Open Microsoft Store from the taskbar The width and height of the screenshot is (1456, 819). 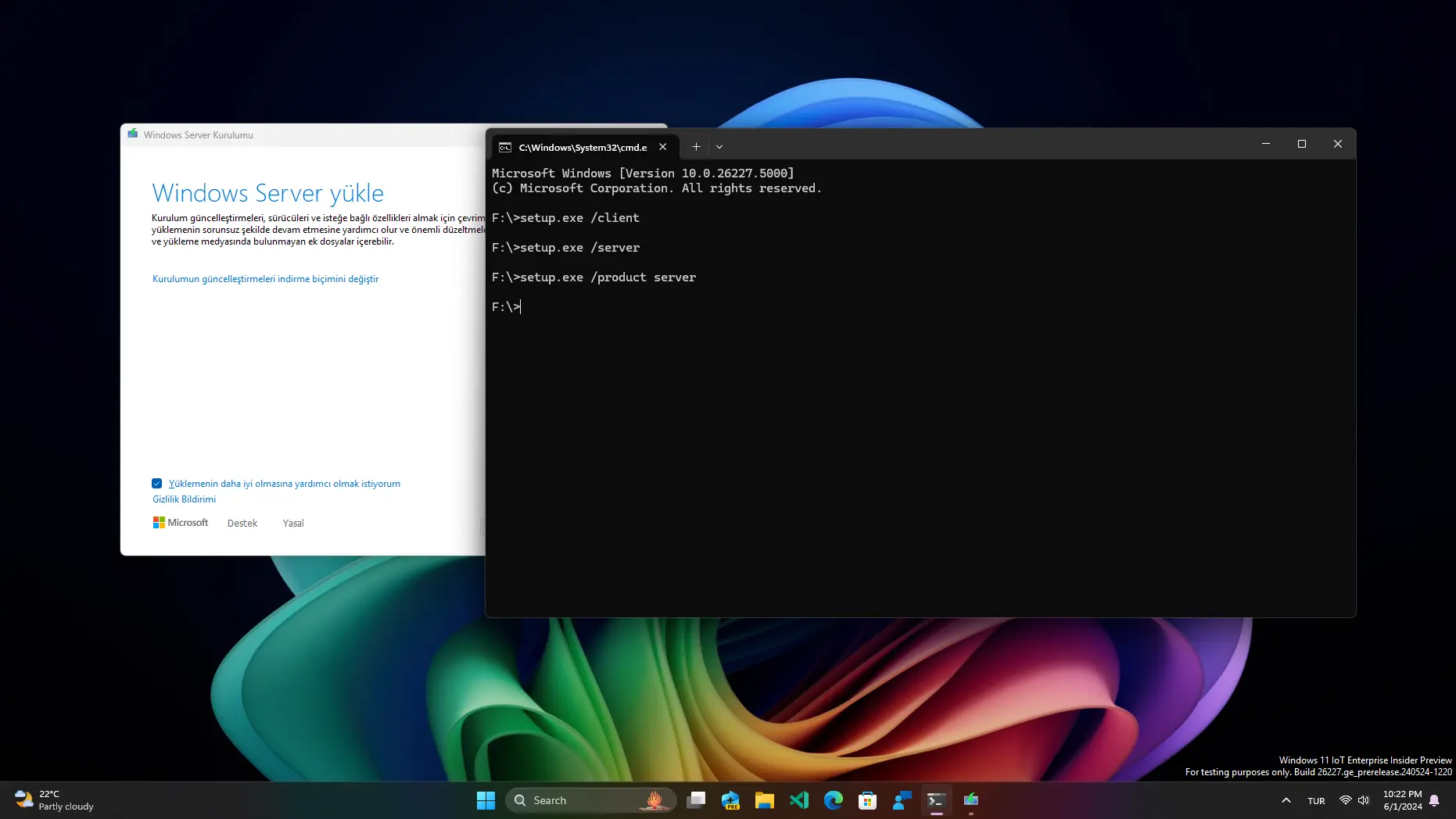868,800
